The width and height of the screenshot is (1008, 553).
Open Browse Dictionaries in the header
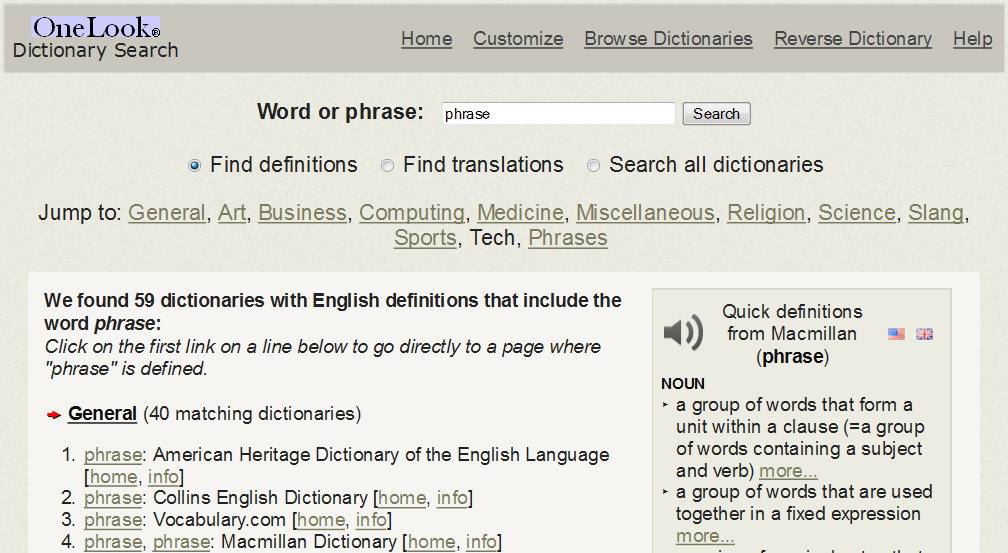click(x=668, y=39)
